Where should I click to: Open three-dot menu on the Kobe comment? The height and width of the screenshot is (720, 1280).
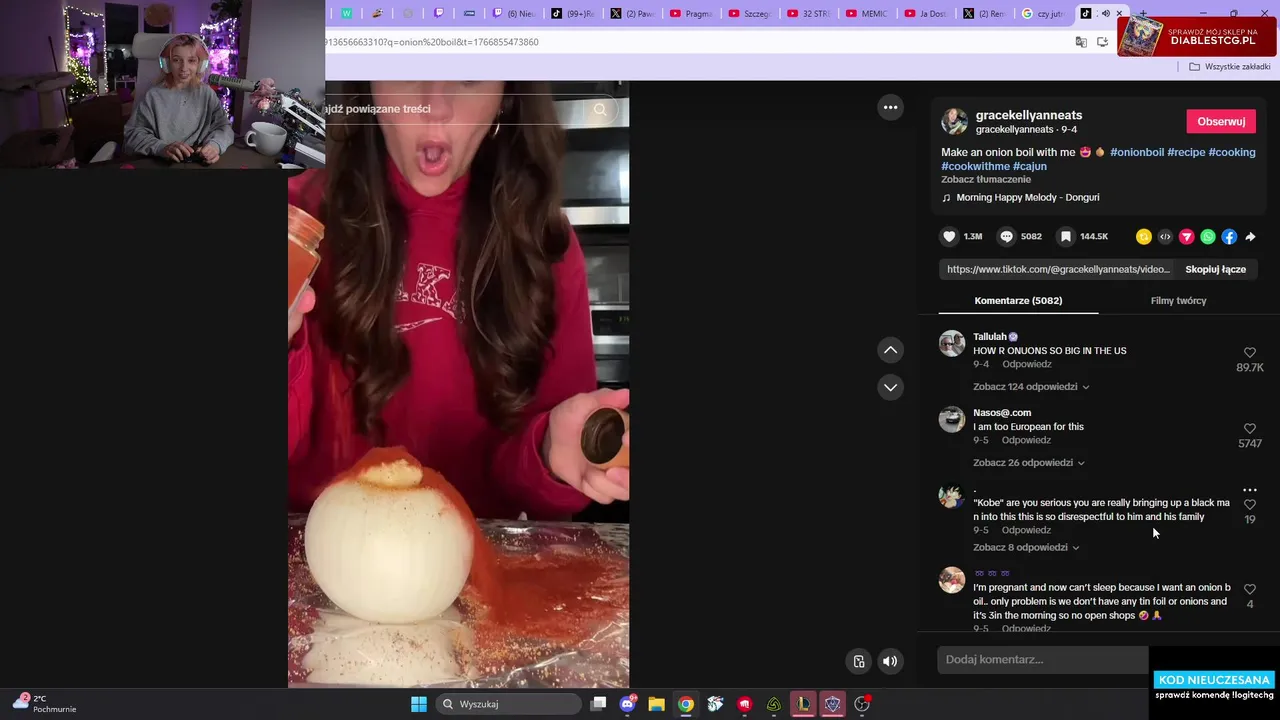pyautogui.click(x=1250, y=490)
